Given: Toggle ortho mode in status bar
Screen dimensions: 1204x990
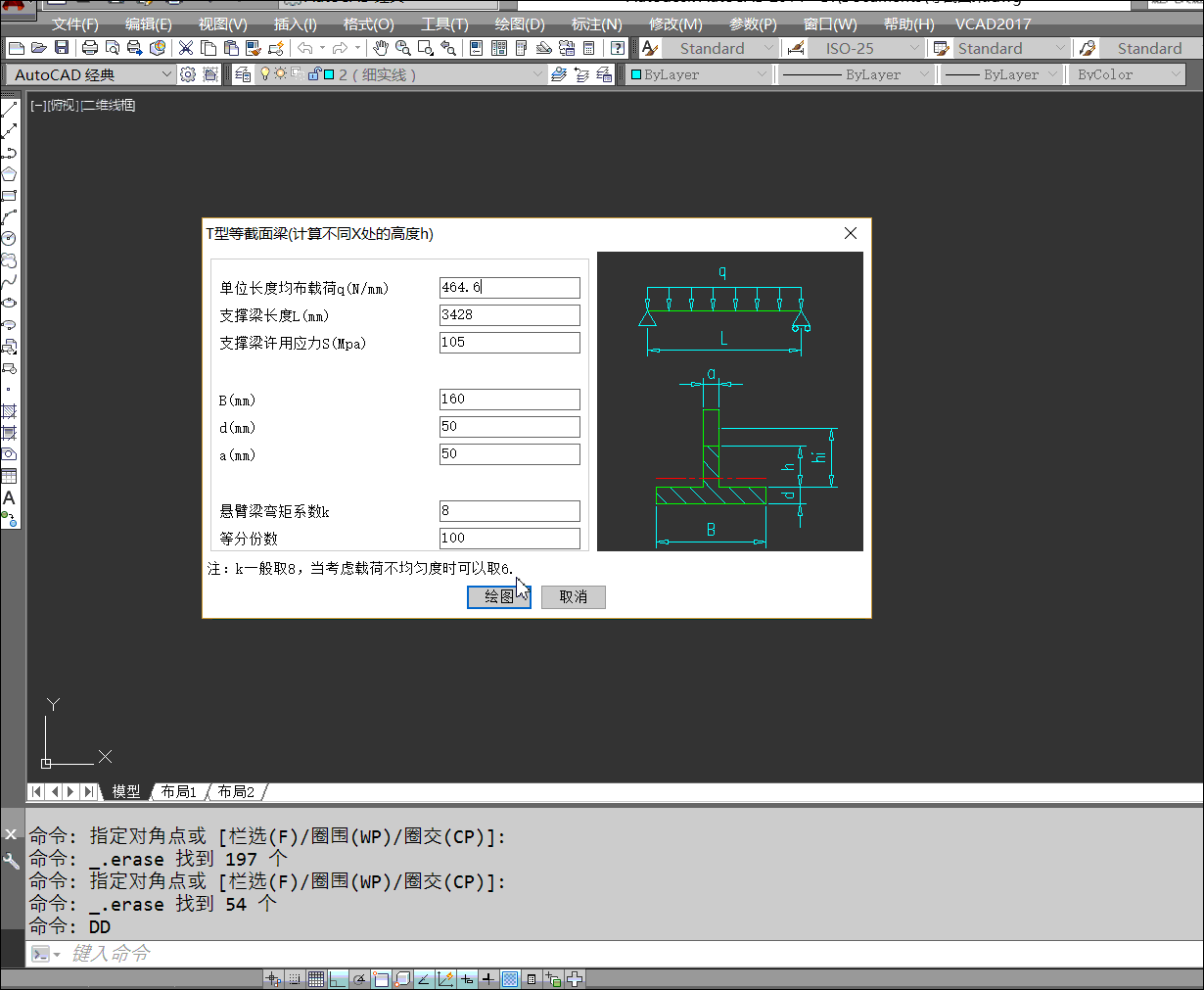Looking at the screenshot, I should [338, 978].
